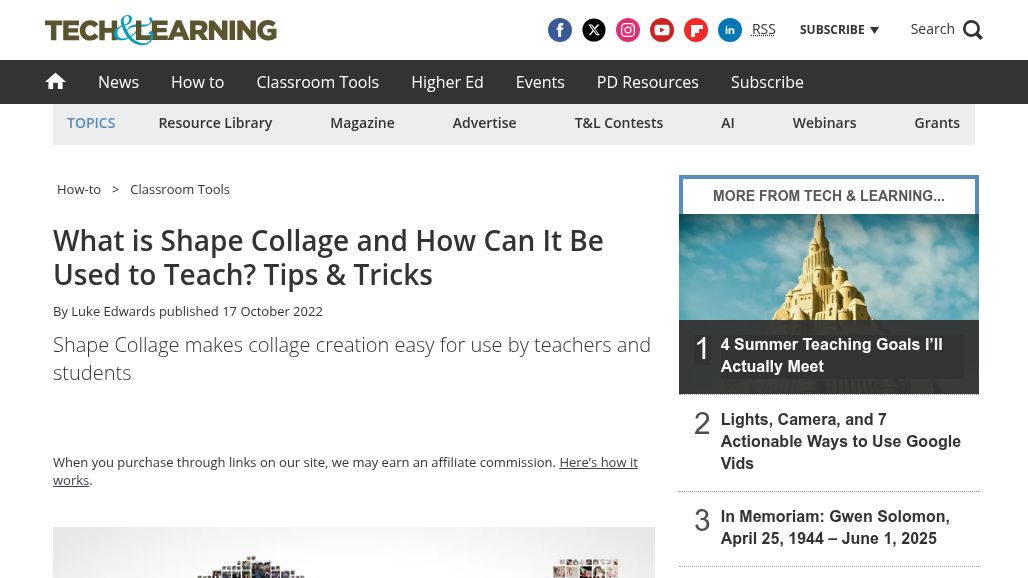
Task: Click the How-to breadcrumb link
Action: (x=79, y=189)
